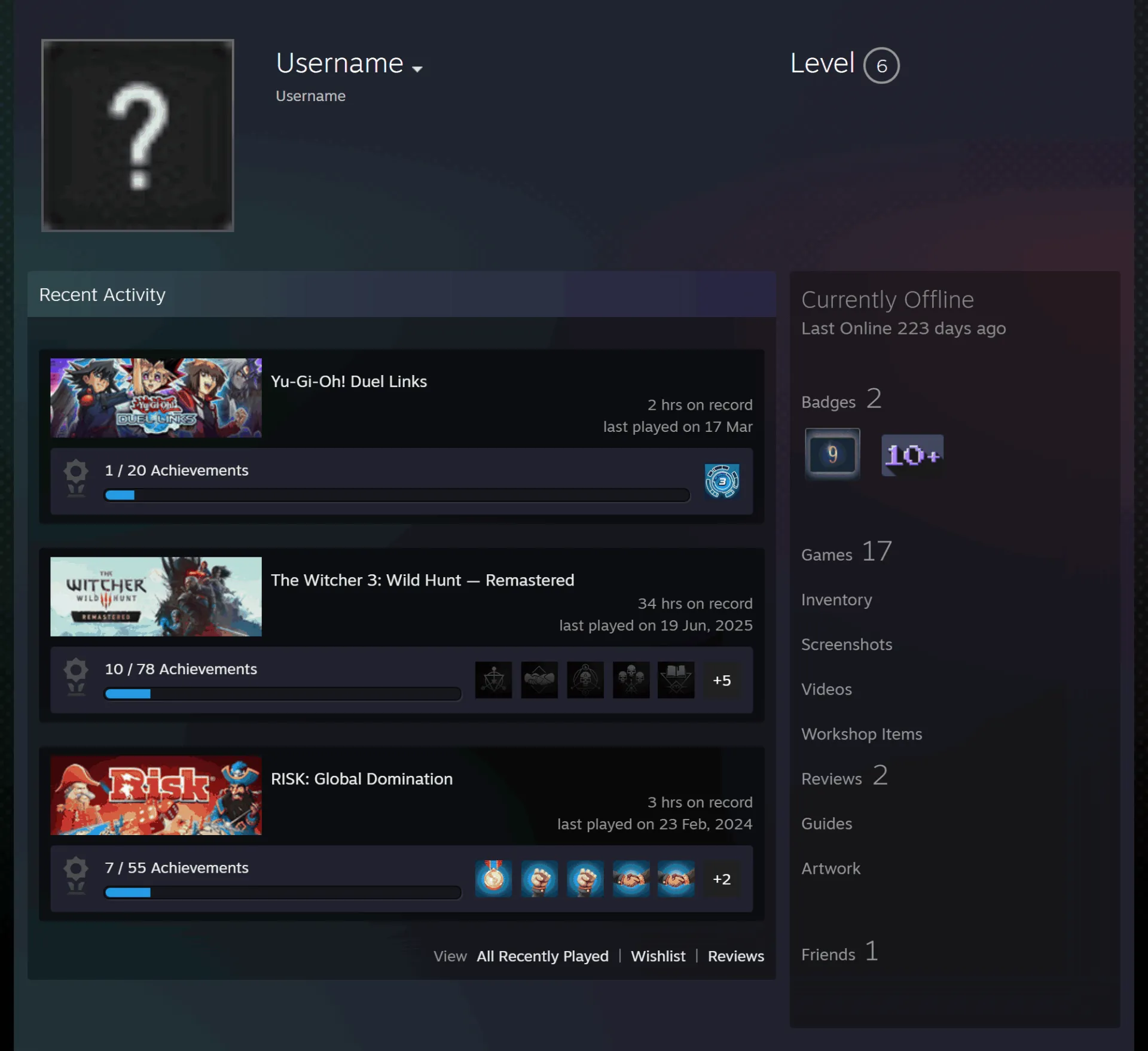Open the Level 6 badge circle
The height and width of the screenshot is (1051, 1148).
tap(881, 65)
